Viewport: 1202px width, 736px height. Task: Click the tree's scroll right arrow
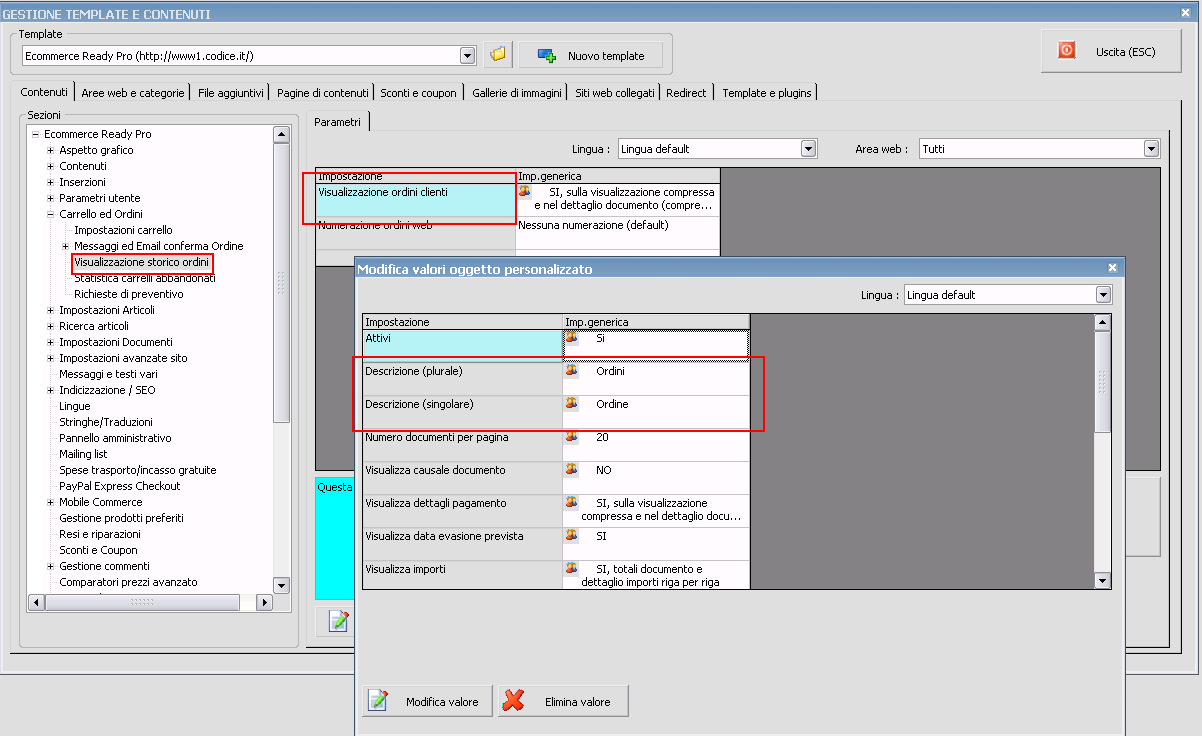[265, 602]
